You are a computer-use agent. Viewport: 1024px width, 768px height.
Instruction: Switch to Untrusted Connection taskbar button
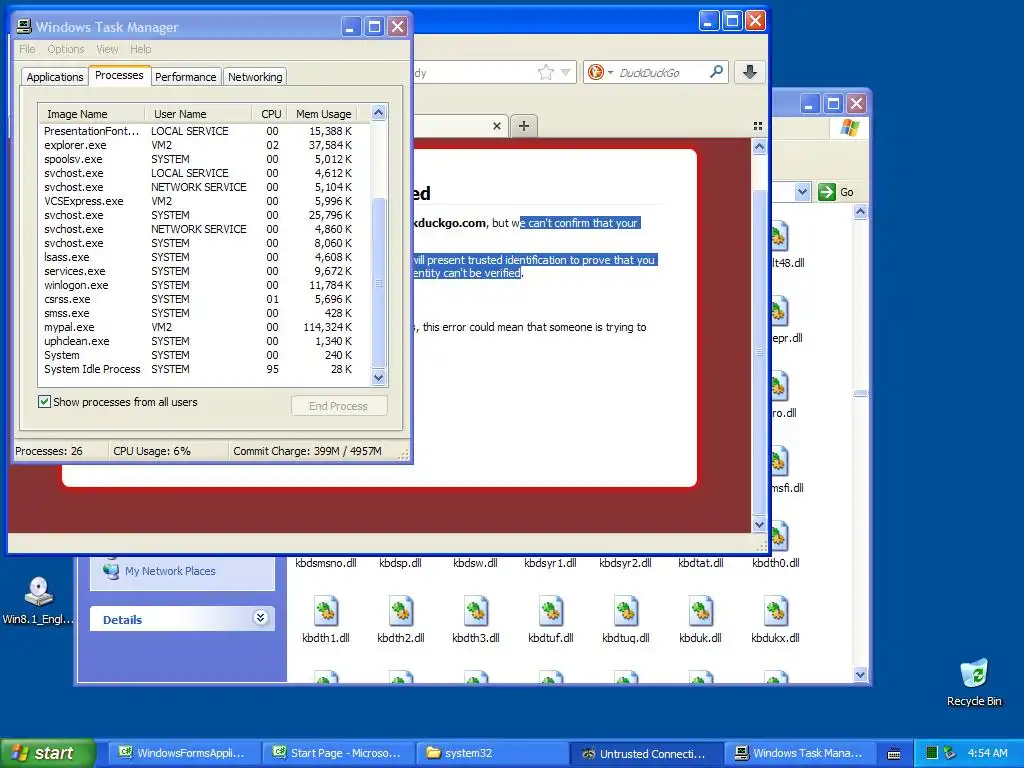pos(647,753)
